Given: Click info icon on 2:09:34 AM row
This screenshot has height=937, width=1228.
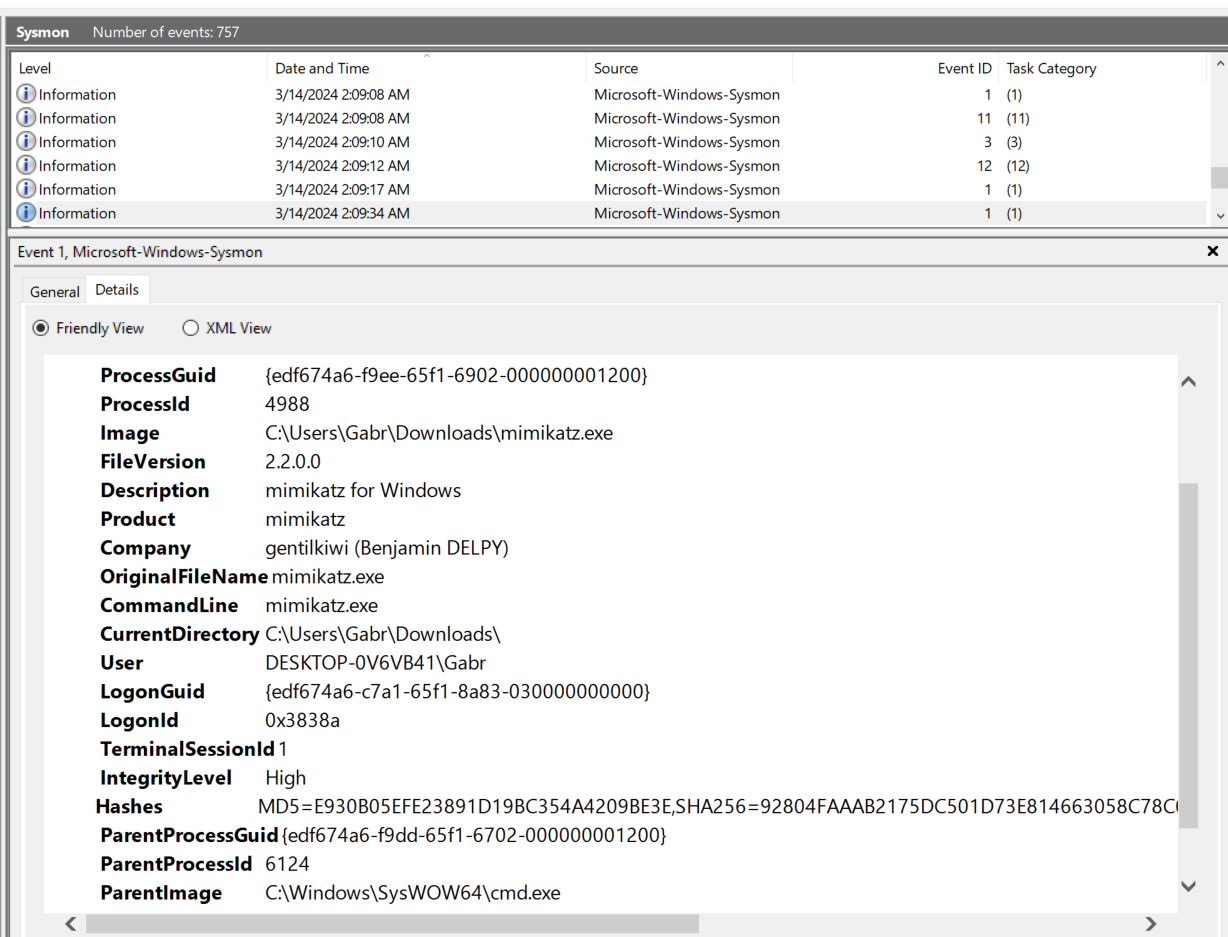Looking at the screenshot, I should [x=26, y=213].
